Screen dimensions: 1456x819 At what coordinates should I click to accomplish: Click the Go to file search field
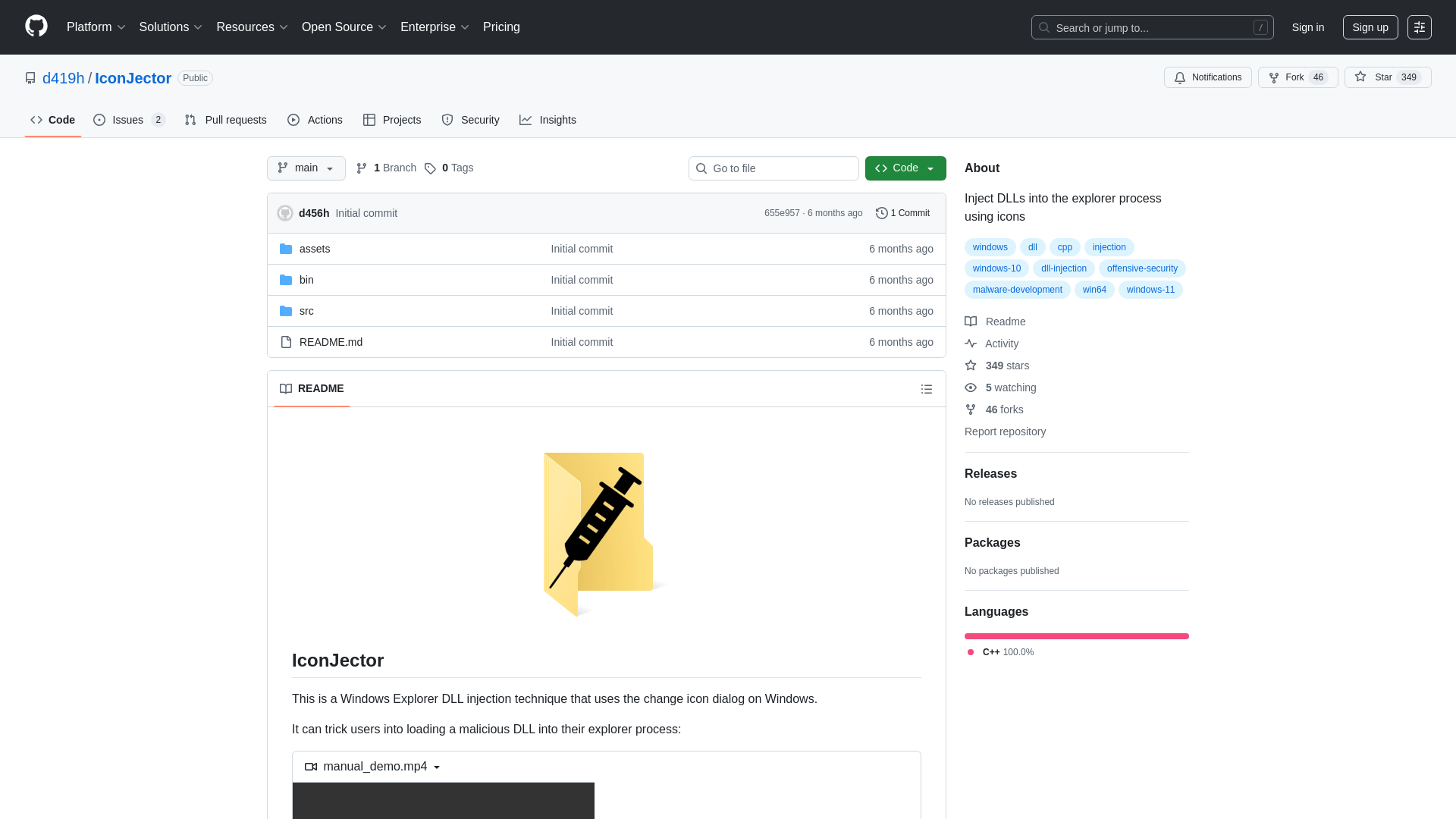point(773,168)
